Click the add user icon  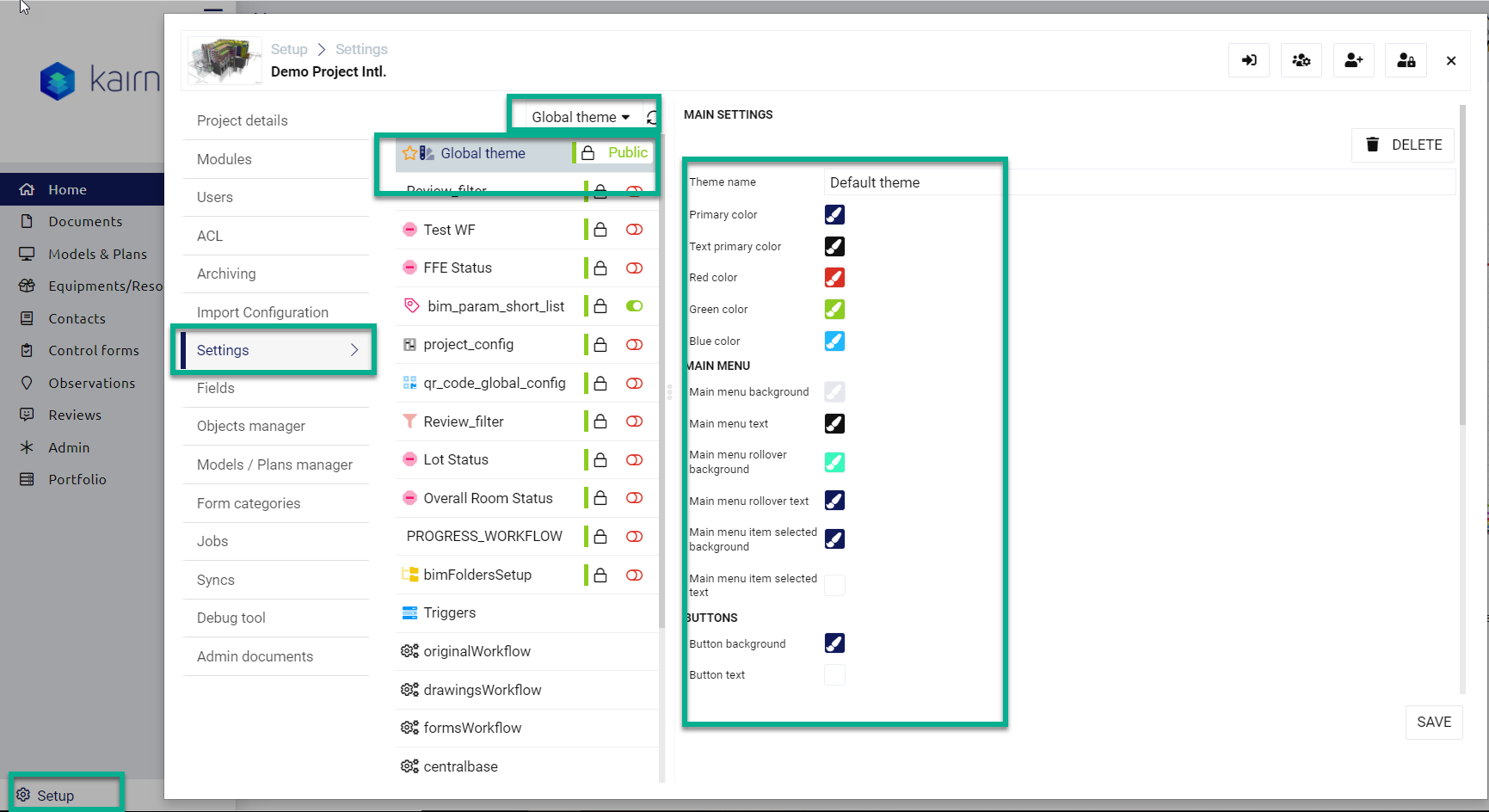click(1353, 60)
